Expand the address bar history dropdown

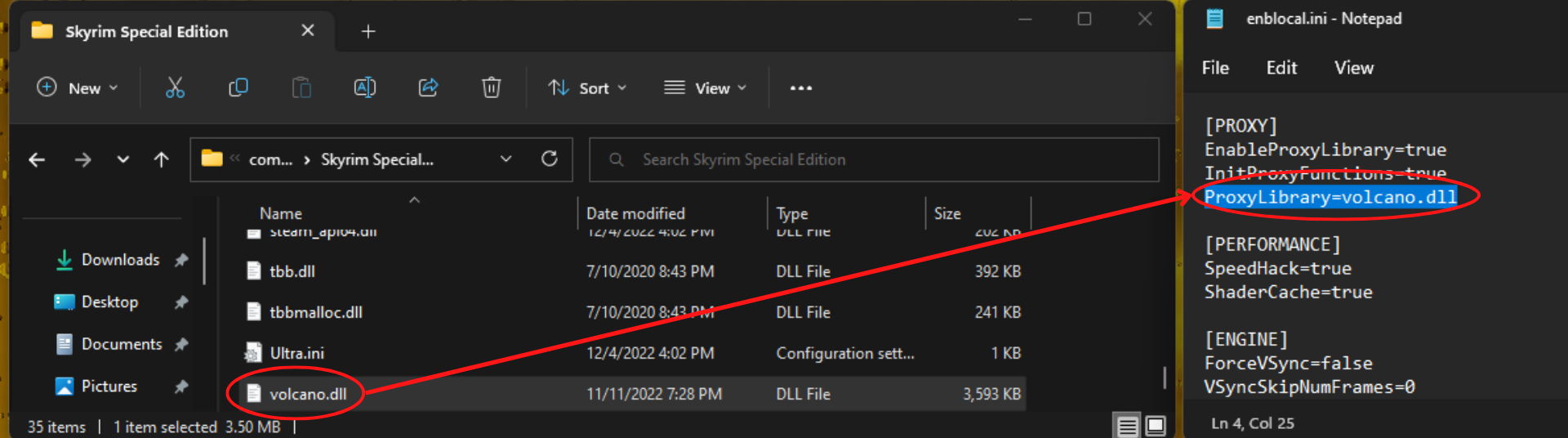pos(506,159)
